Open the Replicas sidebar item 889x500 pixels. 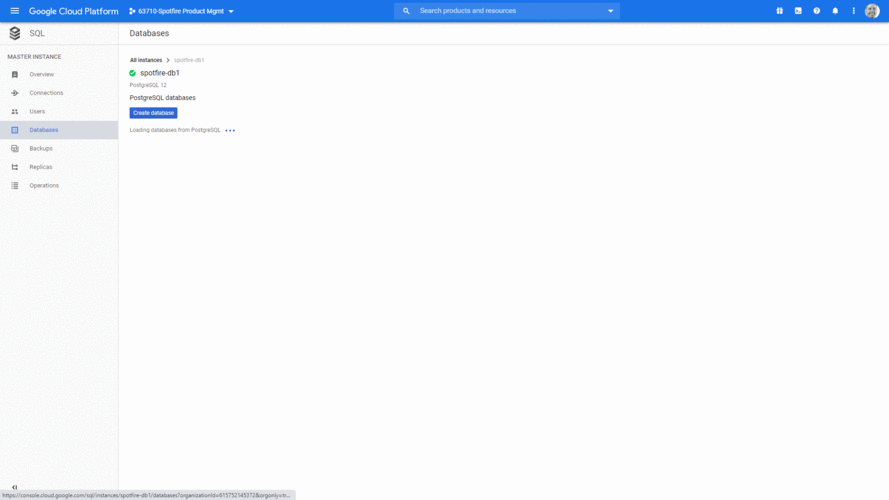(x=59, y=167)
